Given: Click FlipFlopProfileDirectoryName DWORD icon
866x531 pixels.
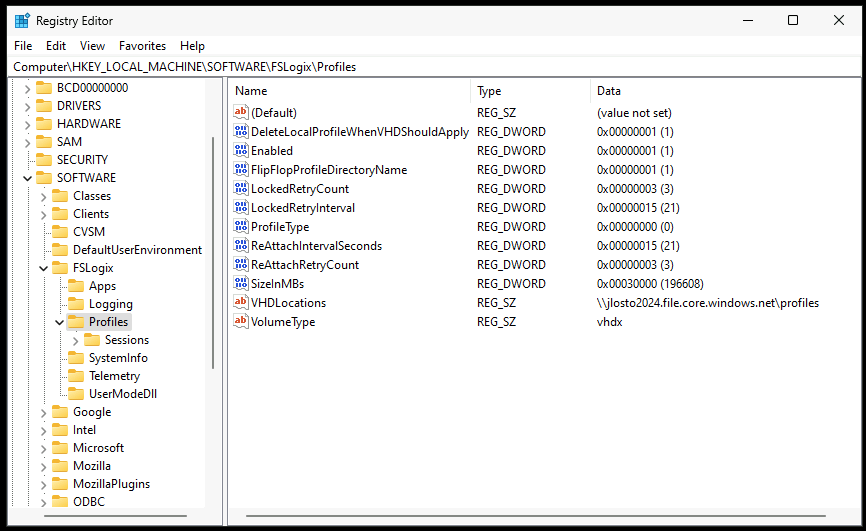Looking at the screenshot, I should [x=241, y=169].
